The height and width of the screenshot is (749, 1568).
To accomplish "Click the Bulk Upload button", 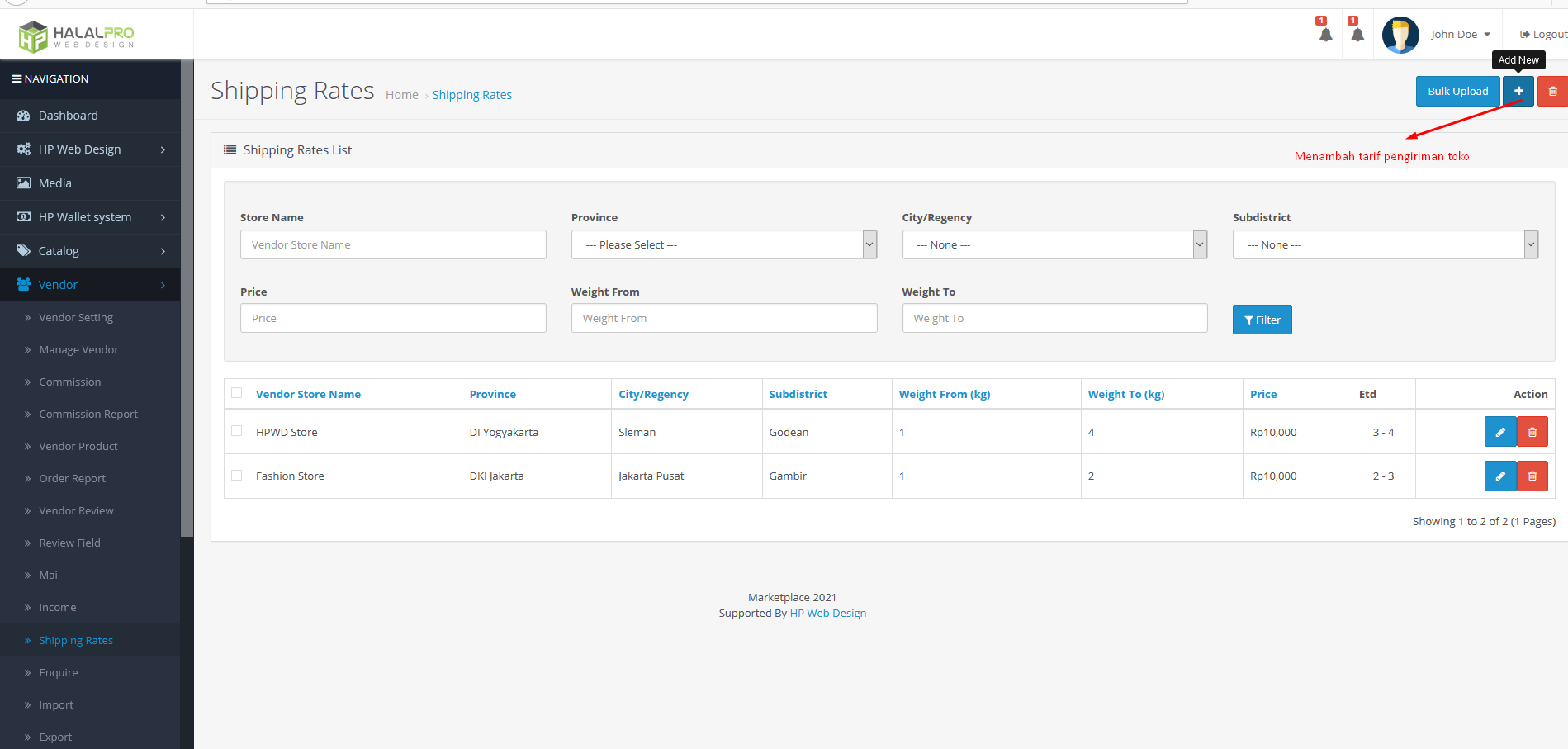I will [x=1457, y=92].
